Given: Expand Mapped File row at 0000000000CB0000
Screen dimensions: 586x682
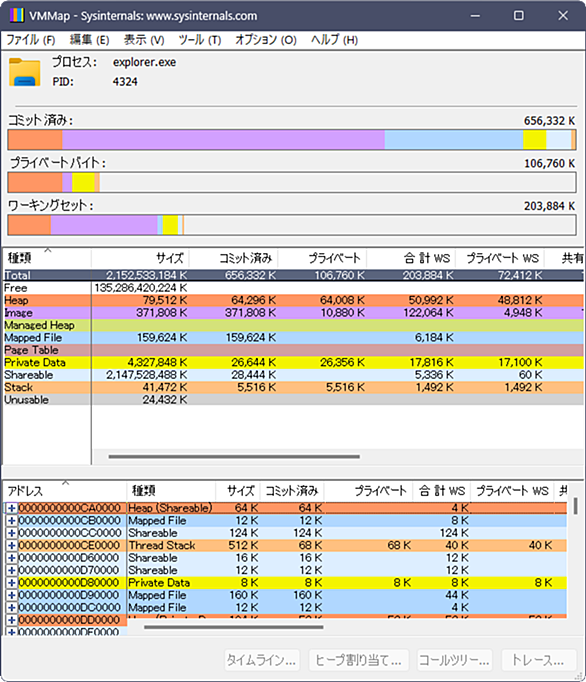Looking at the screenshot, I should coord(12,521).
